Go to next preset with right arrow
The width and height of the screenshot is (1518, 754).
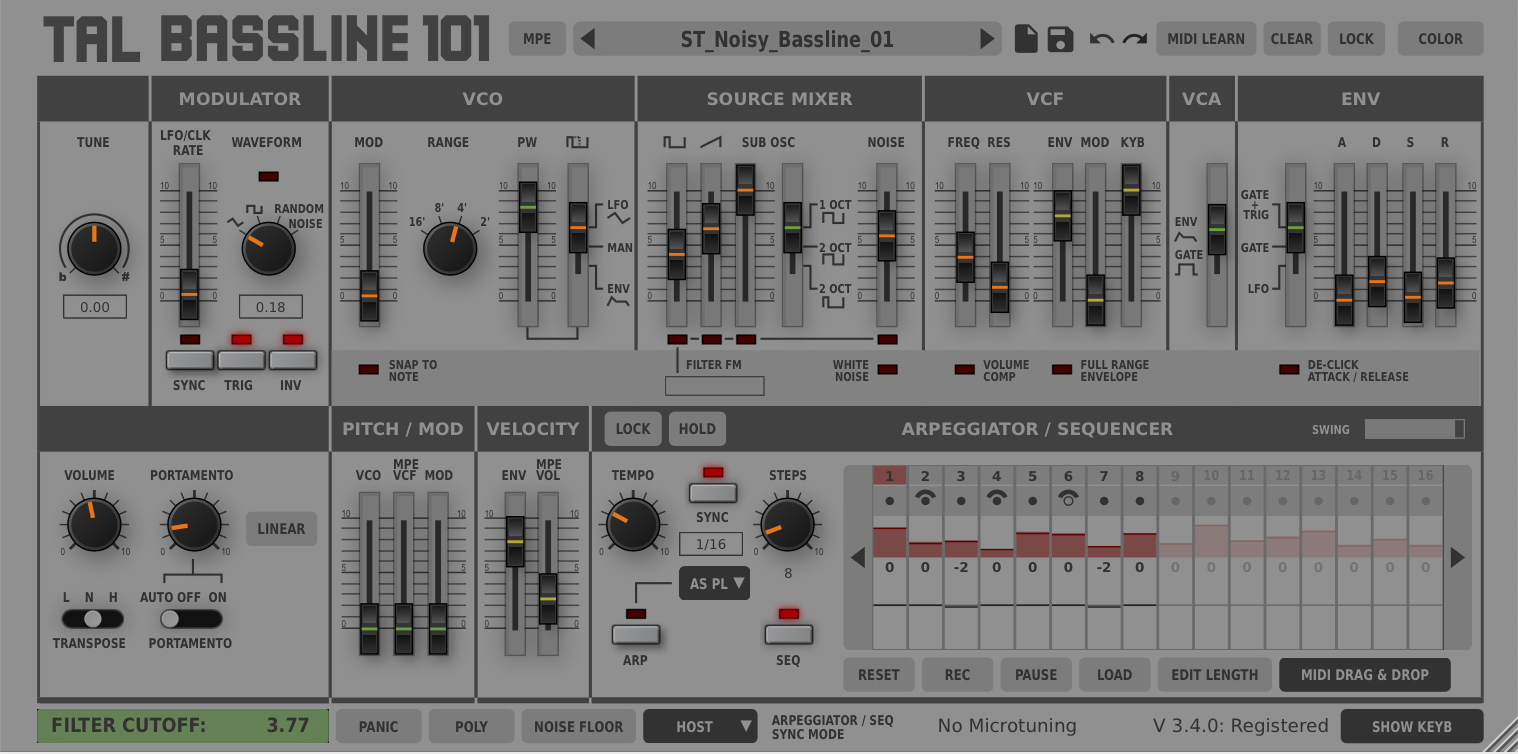(987, 39)
